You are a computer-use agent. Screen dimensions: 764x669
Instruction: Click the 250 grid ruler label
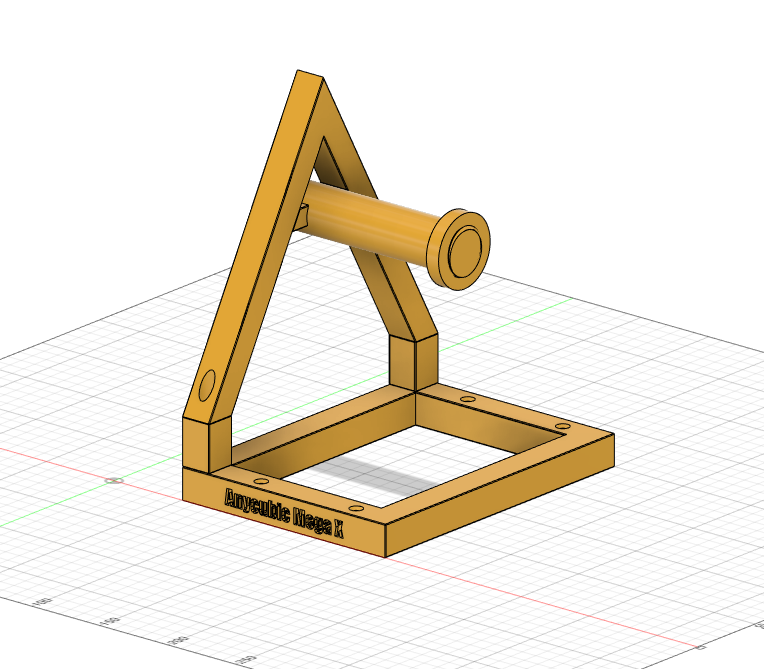(246, 661)
